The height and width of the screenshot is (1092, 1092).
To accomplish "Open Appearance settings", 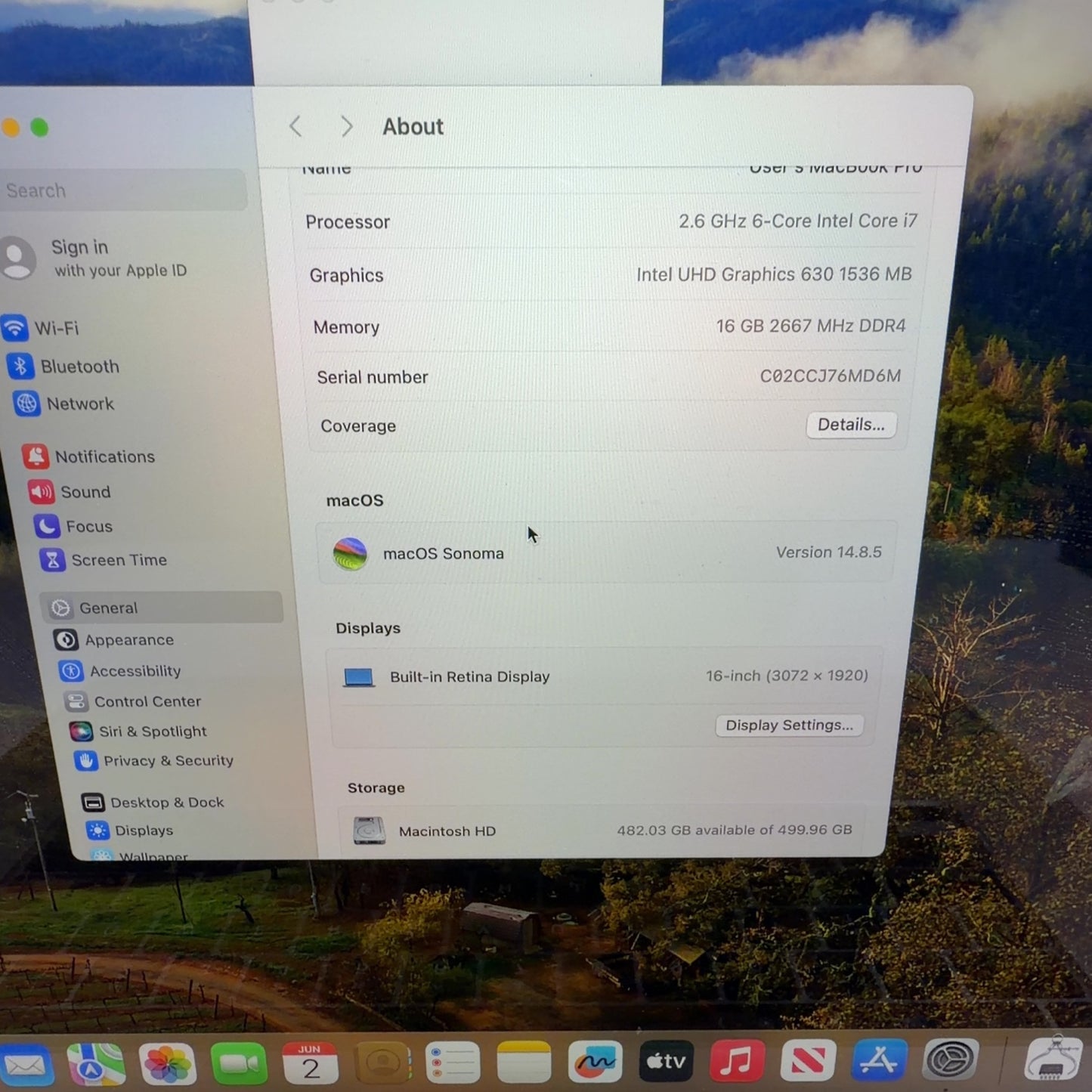I will [113, 640].
